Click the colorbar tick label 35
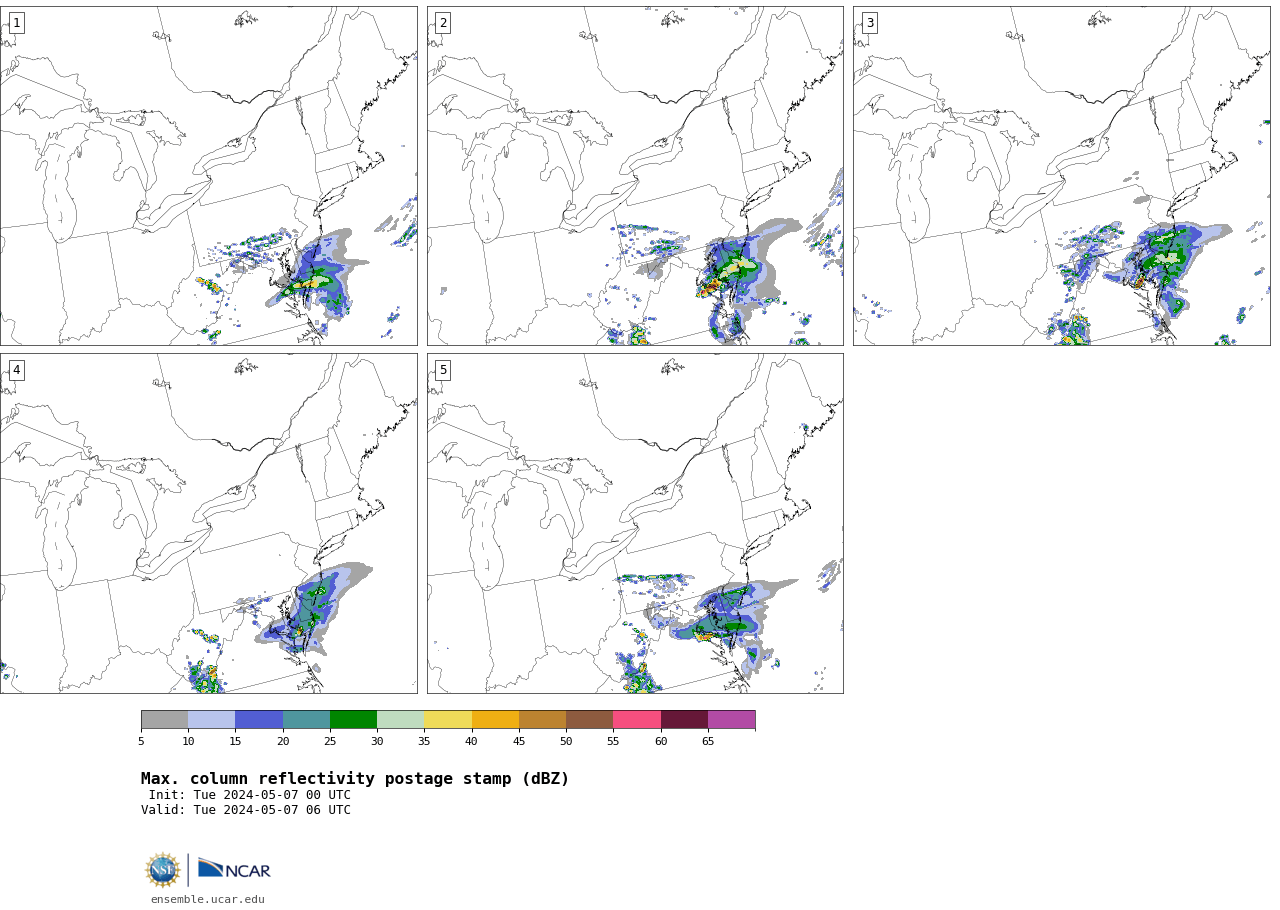The height and width of the screenshot is (910, 1280). 424,741
